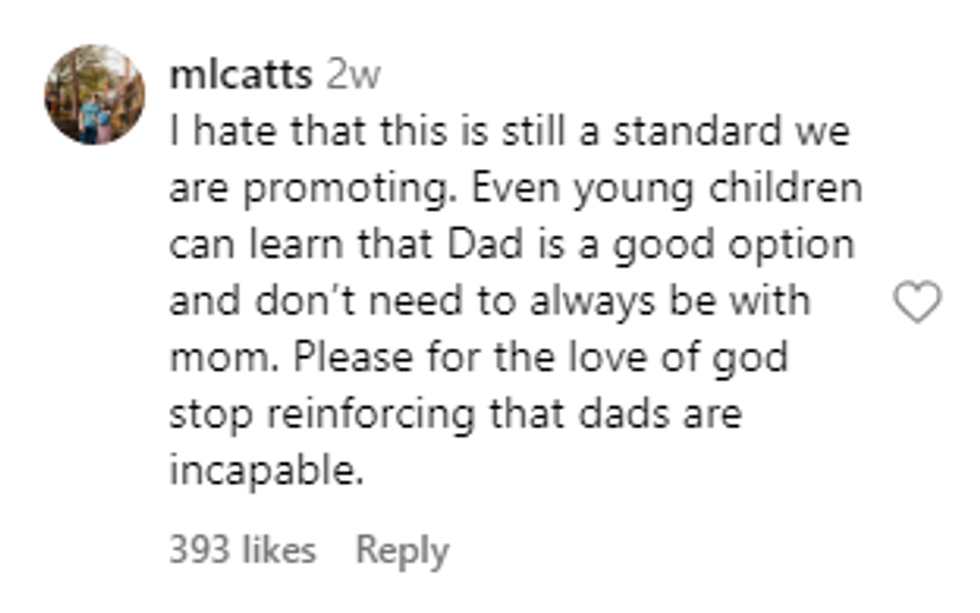Click the mlcatts username
Screen dimensions: 980x613
pyautogui.click(x=240, y=75)
